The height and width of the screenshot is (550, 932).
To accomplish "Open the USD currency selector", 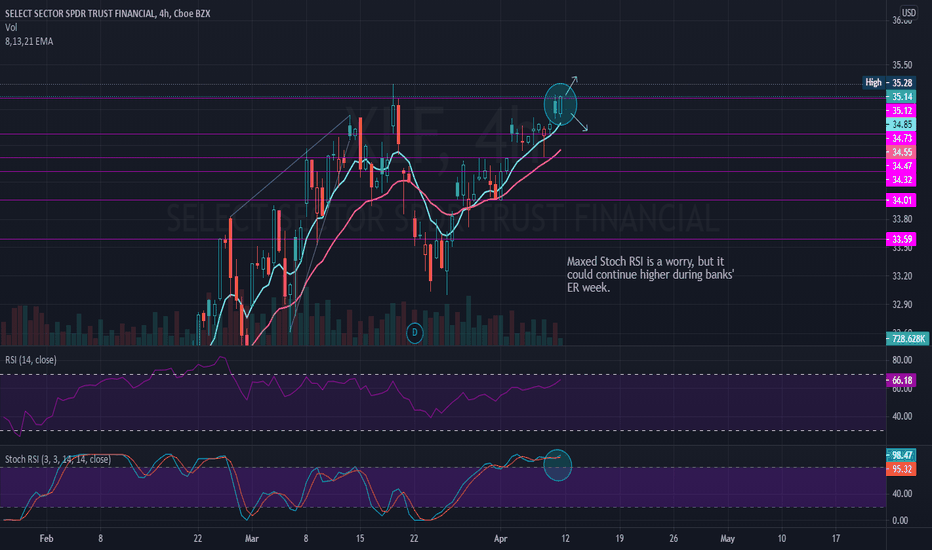I will click(908, 12).
